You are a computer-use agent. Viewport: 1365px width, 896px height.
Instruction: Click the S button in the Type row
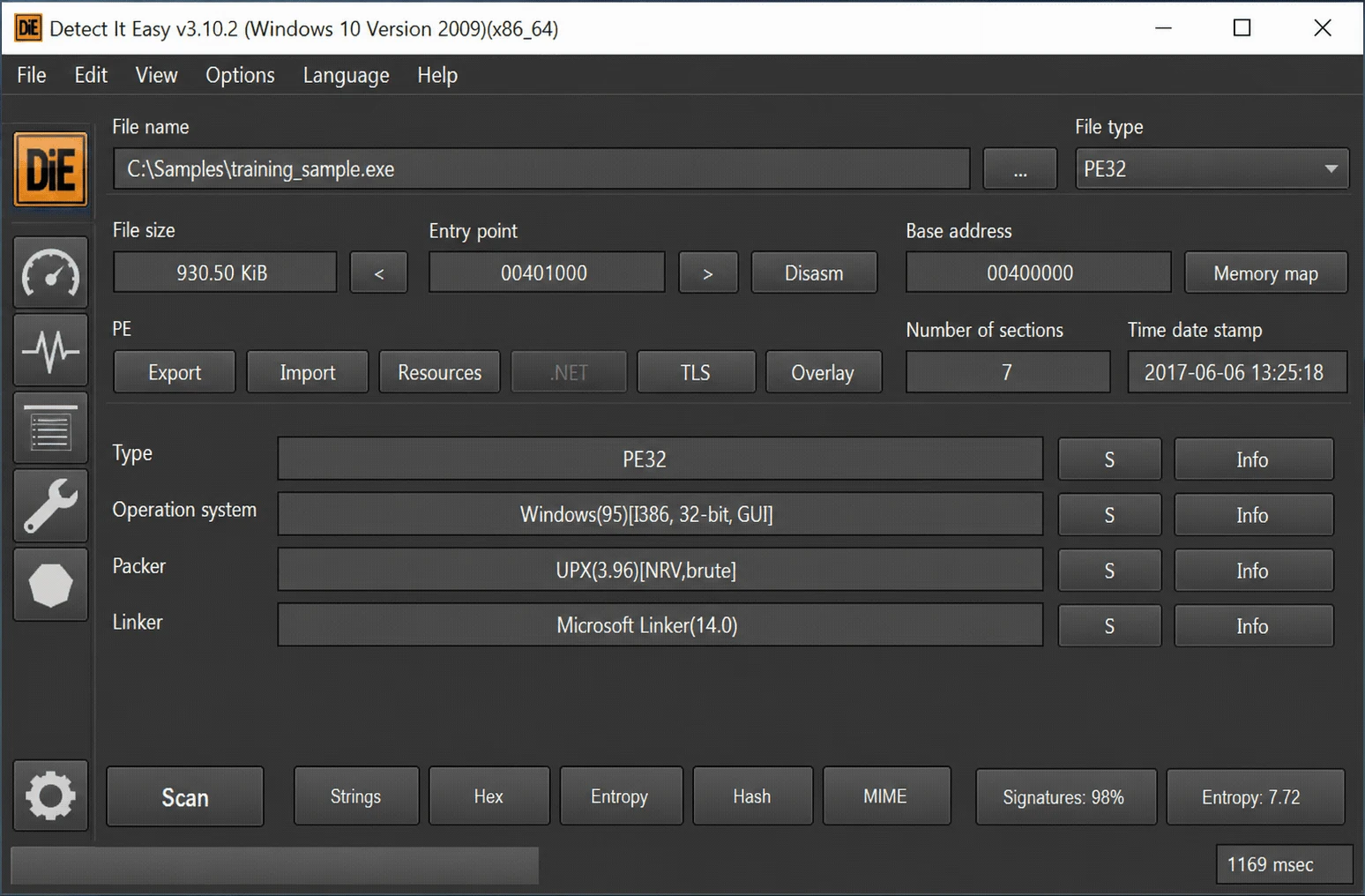pyautogui.click(x=1109, y=459)
